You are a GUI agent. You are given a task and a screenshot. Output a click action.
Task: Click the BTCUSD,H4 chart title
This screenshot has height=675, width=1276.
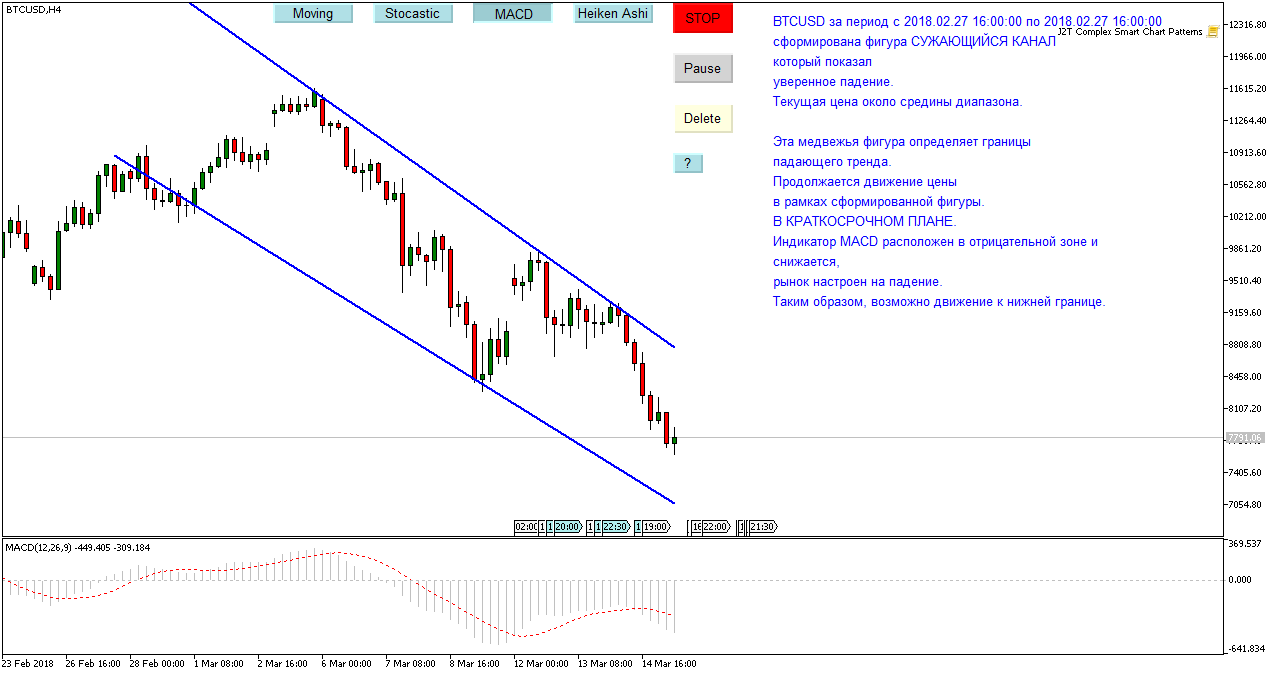coord(33,9)
